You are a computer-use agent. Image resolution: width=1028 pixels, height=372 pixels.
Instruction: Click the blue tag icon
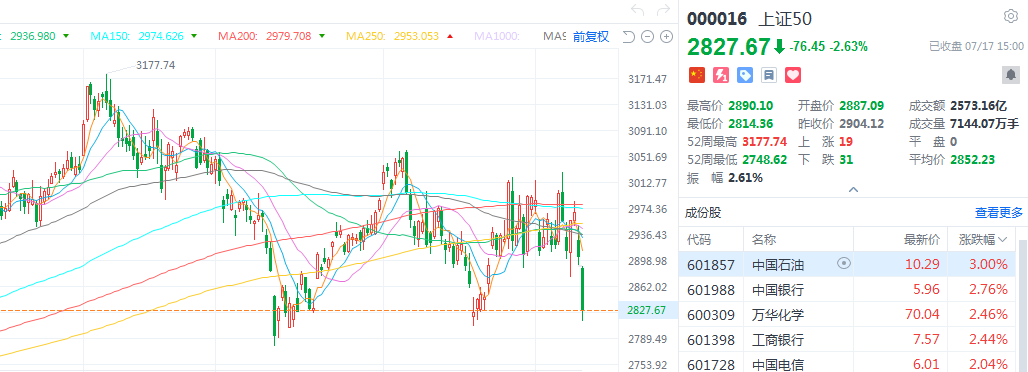pos(745,75)
